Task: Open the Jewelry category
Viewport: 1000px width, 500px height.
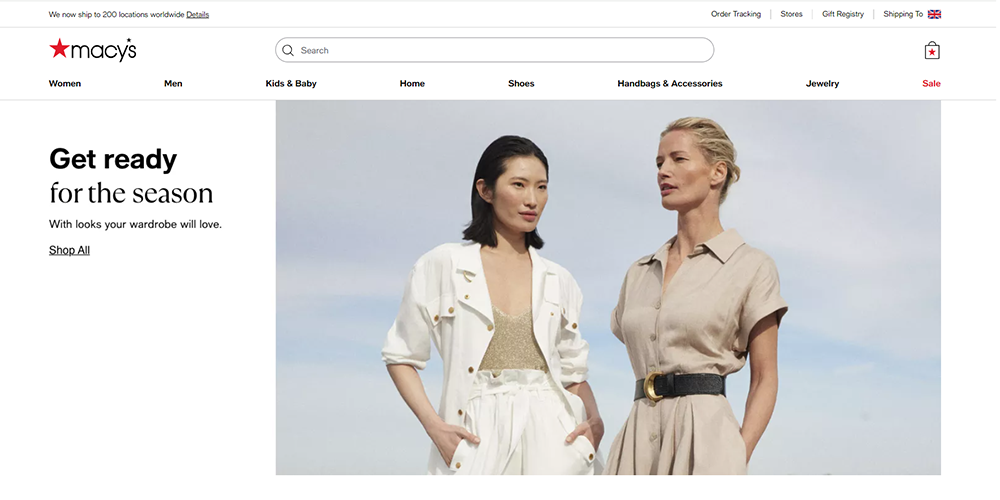Action: click(x=822, y=84)
